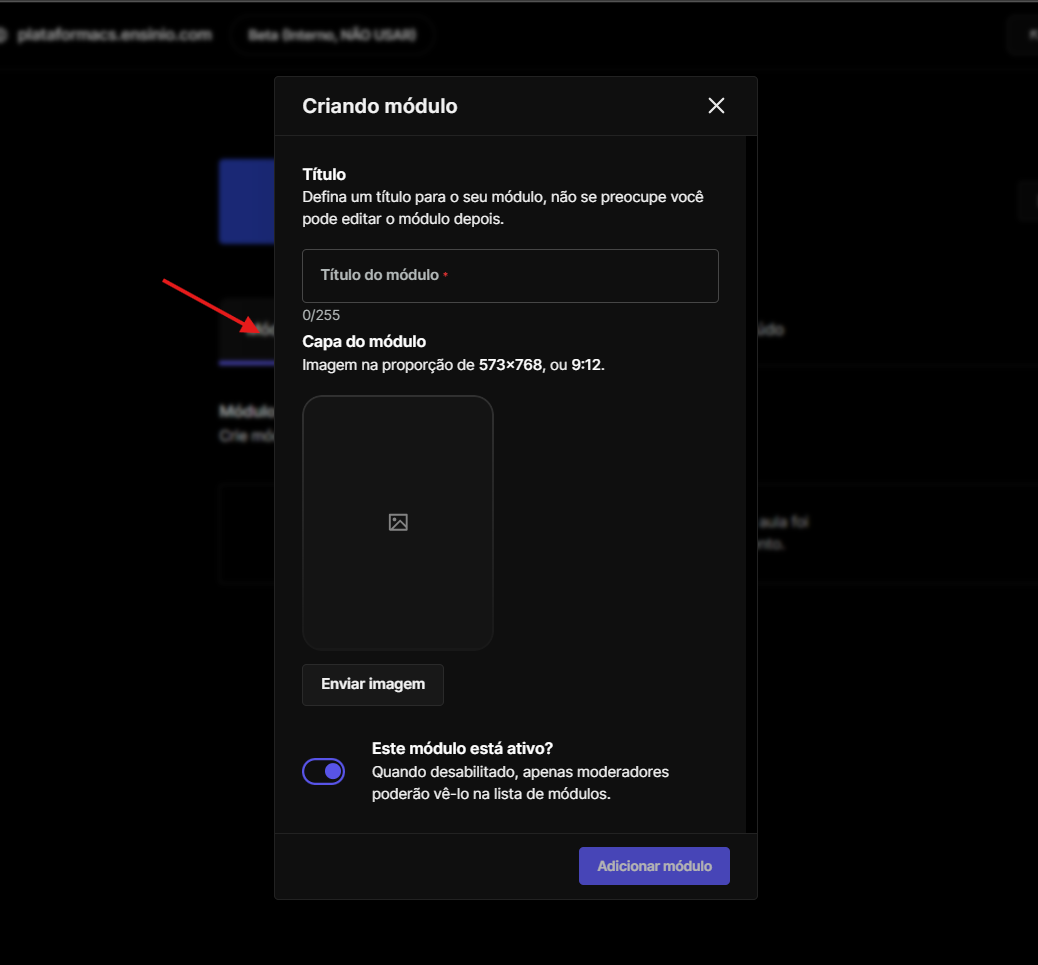Click the 'Título' section heading
This screenshot has width=1038, height=965.
pos(324,175)
